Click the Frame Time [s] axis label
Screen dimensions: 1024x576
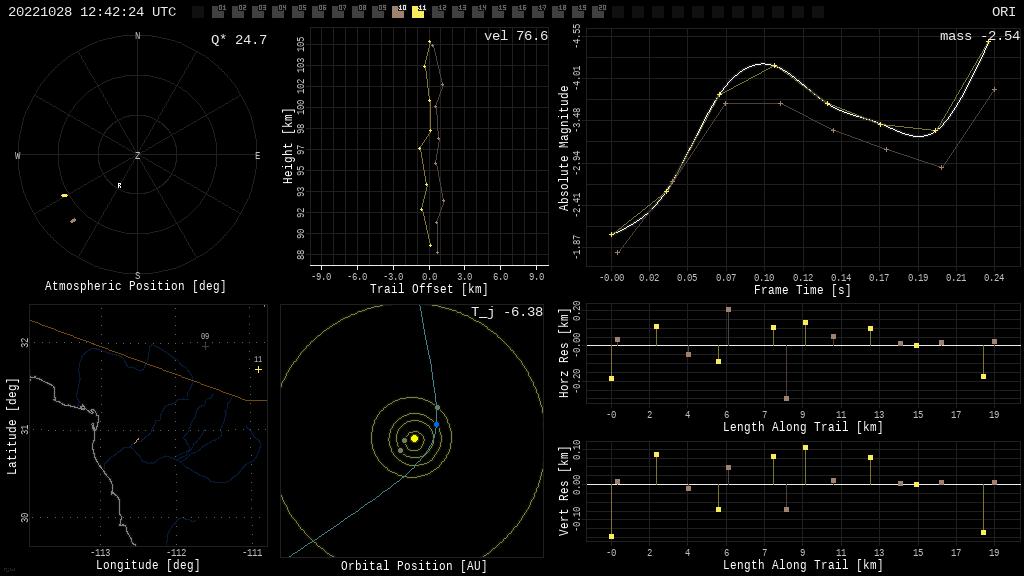803,290
